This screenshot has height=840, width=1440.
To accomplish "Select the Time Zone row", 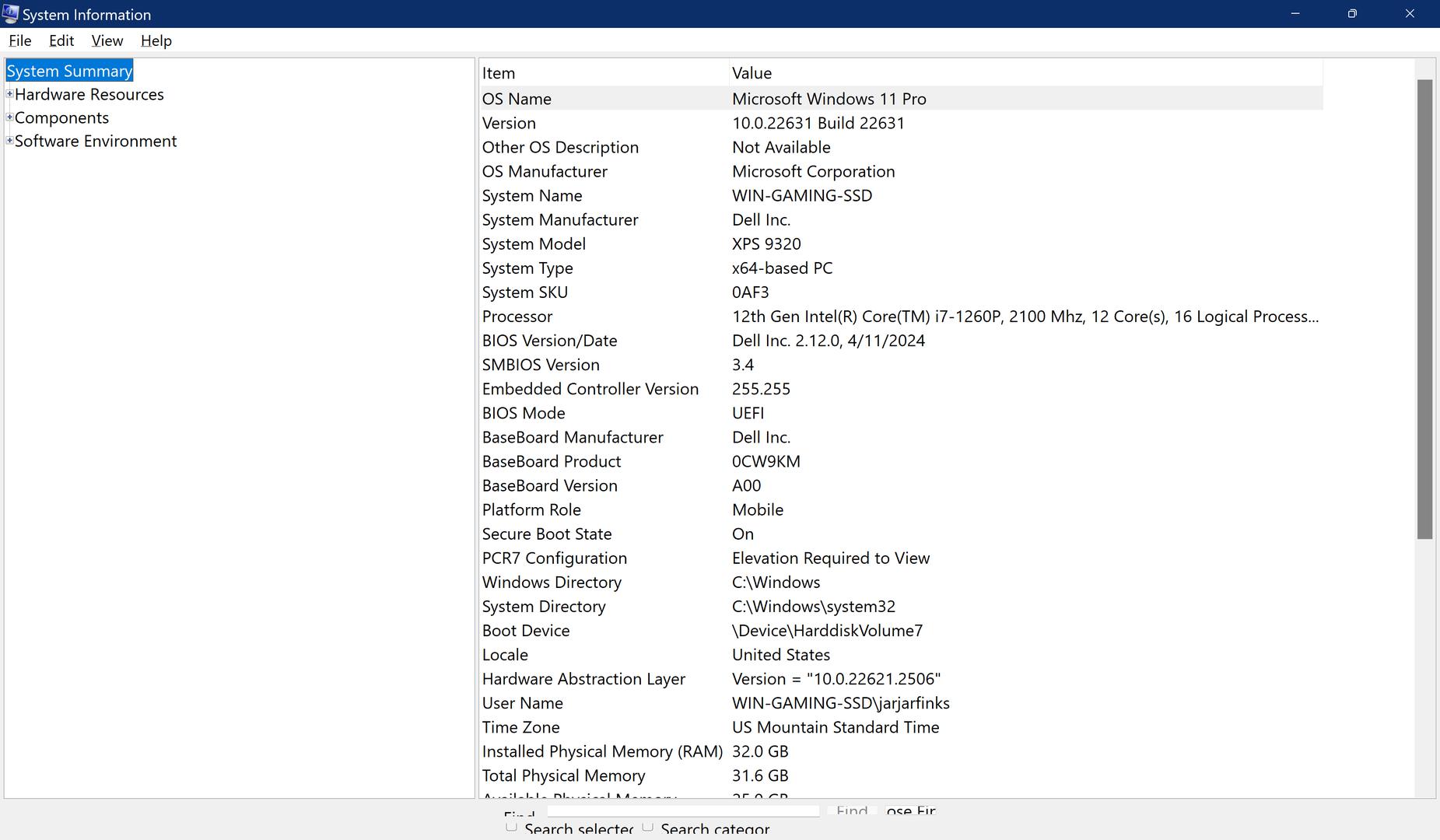I will point(901,726).
